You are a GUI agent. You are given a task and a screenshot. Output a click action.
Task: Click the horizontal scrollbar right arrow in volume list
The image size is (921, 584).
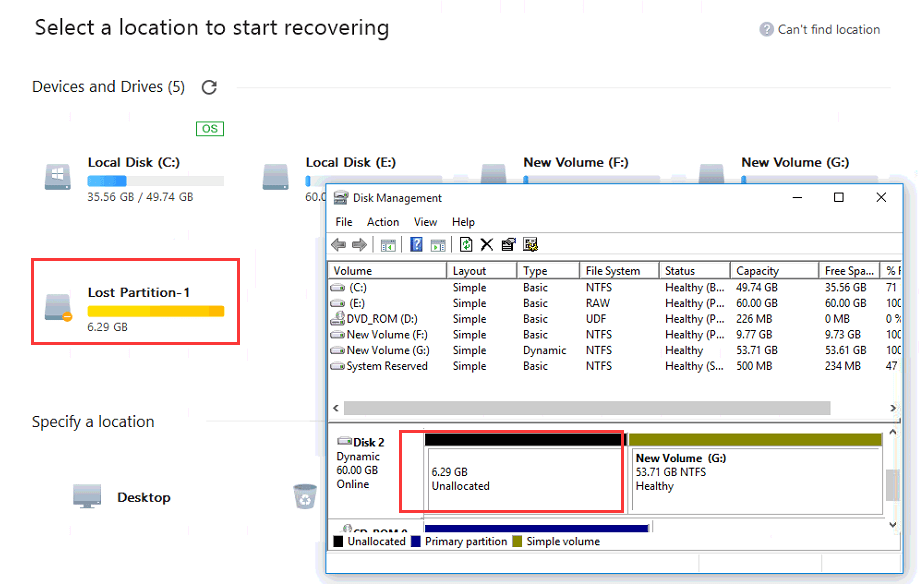coord(893,409)
